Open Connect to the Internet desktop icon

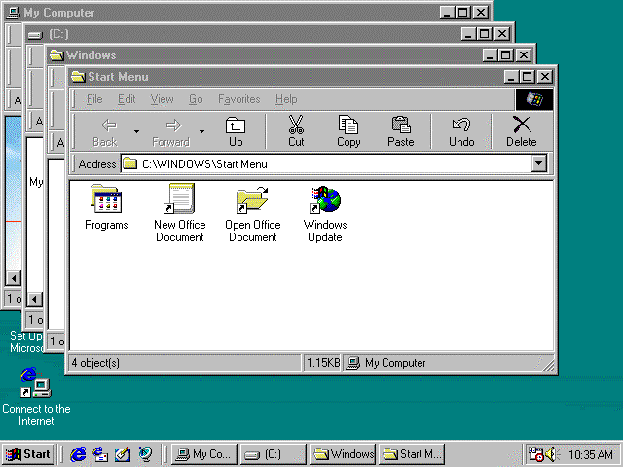(x=36, y=384)
